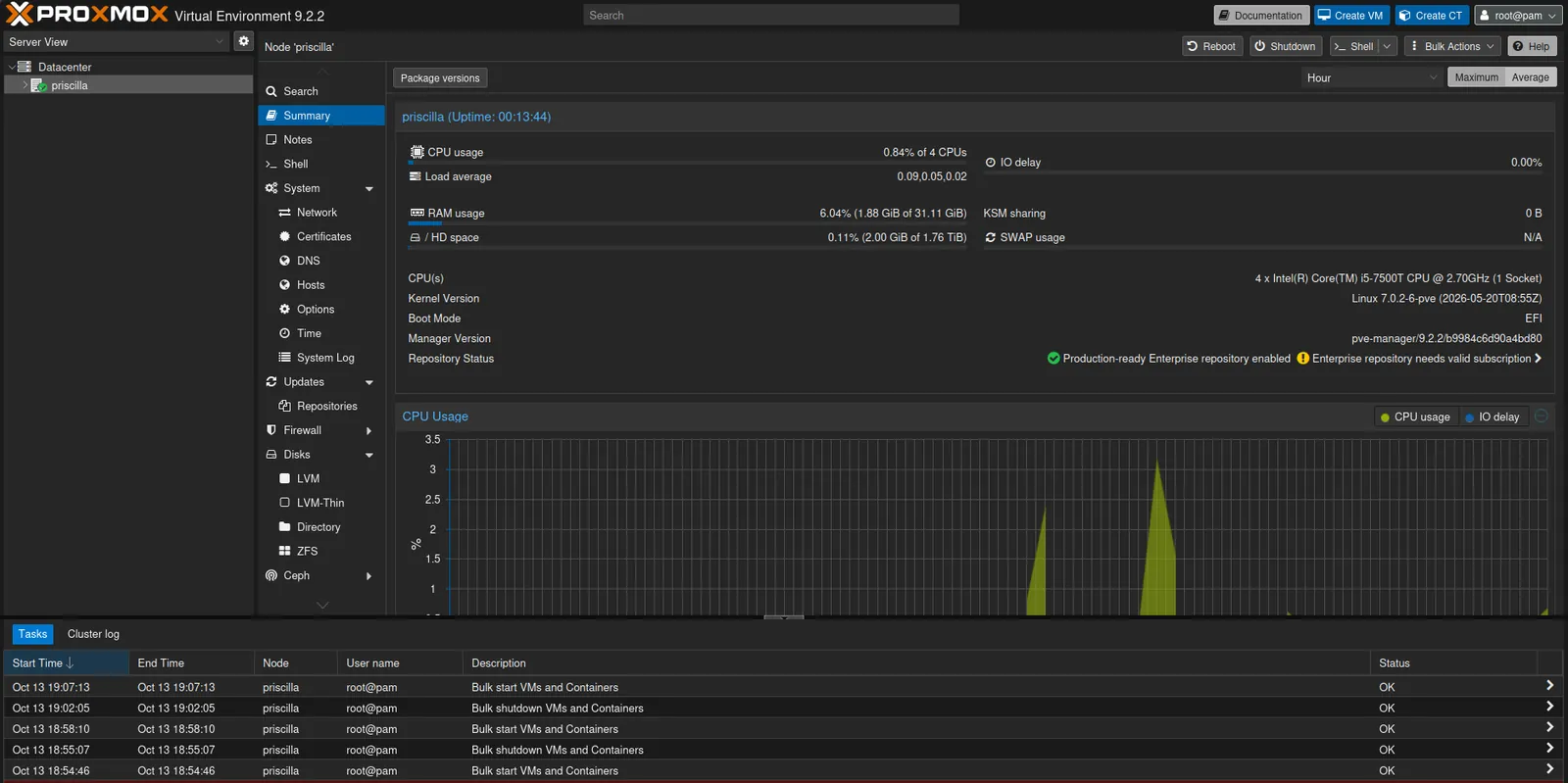The height and width of the screenshot is (783, 1568).
Task: Click the Shutdown button
Action: pos(1285,46)
